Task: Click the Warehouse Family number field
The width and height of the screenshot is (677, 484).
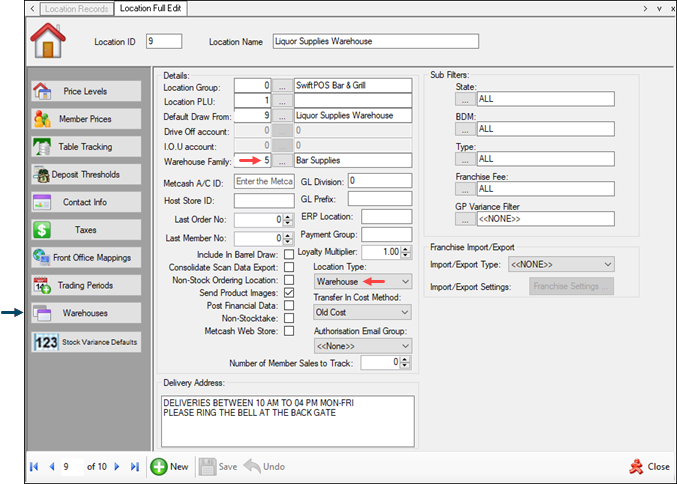Action: tap(253, 161)
